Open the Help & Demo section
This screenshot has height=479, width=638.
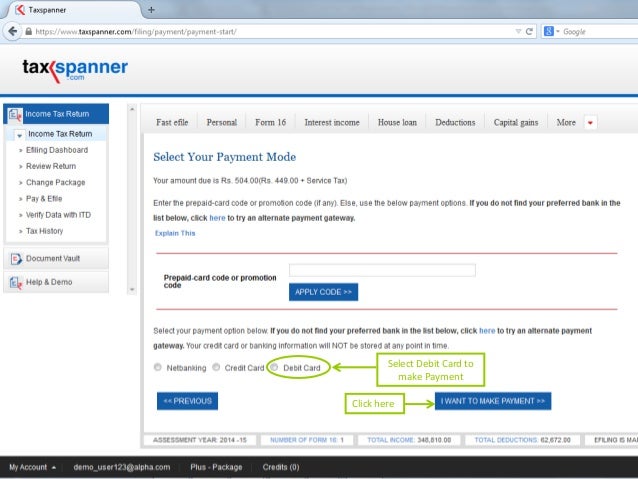[x=56, y=282]
